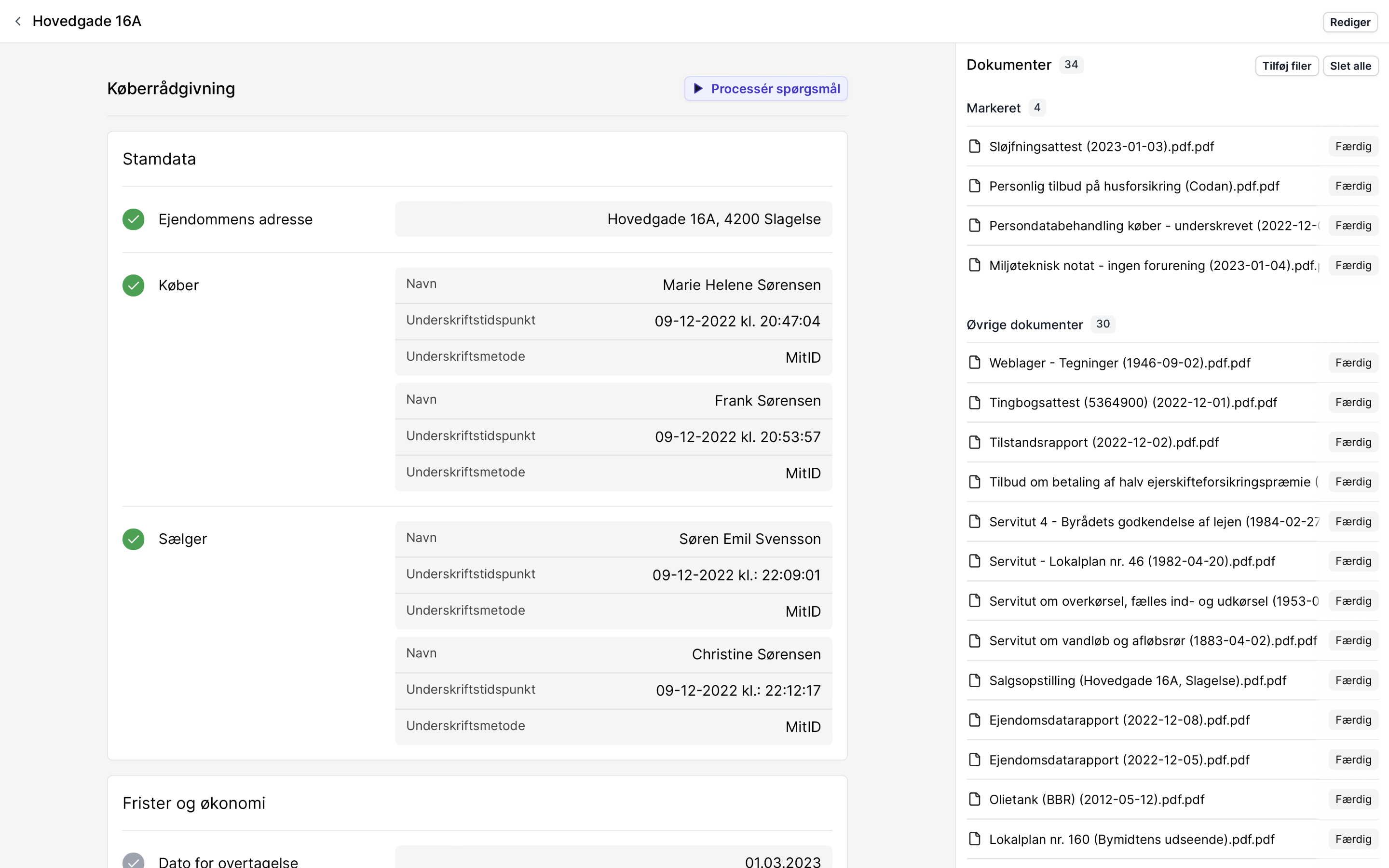Click file icon of Tilstandsrapport document
Image resolution: width=1389 pixels, height=868 pixels.
[974, 442]
